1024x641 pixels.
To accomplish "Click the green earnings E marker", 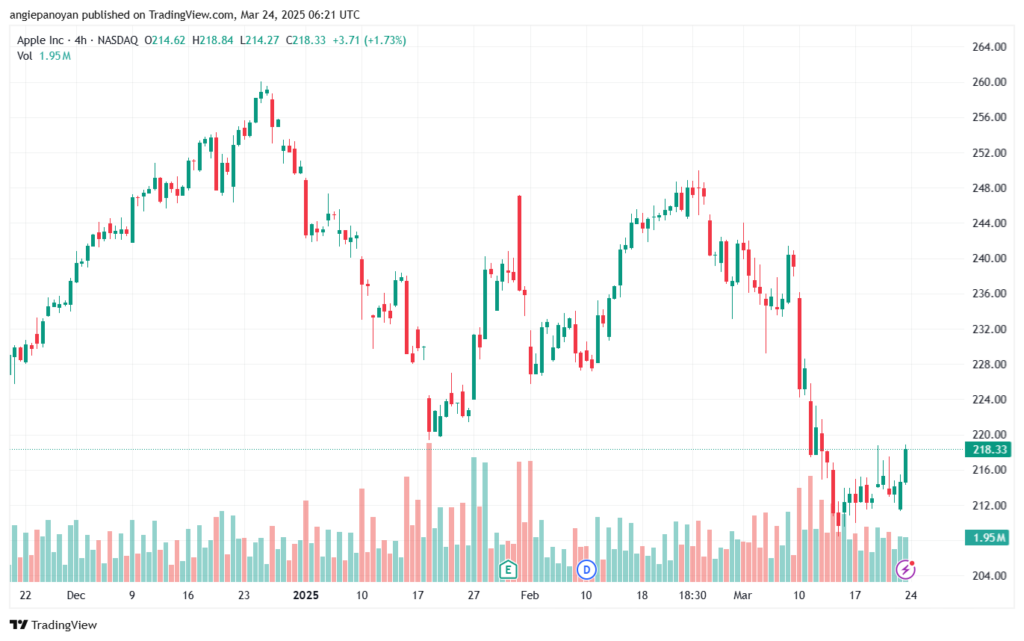I will point(507,570).
